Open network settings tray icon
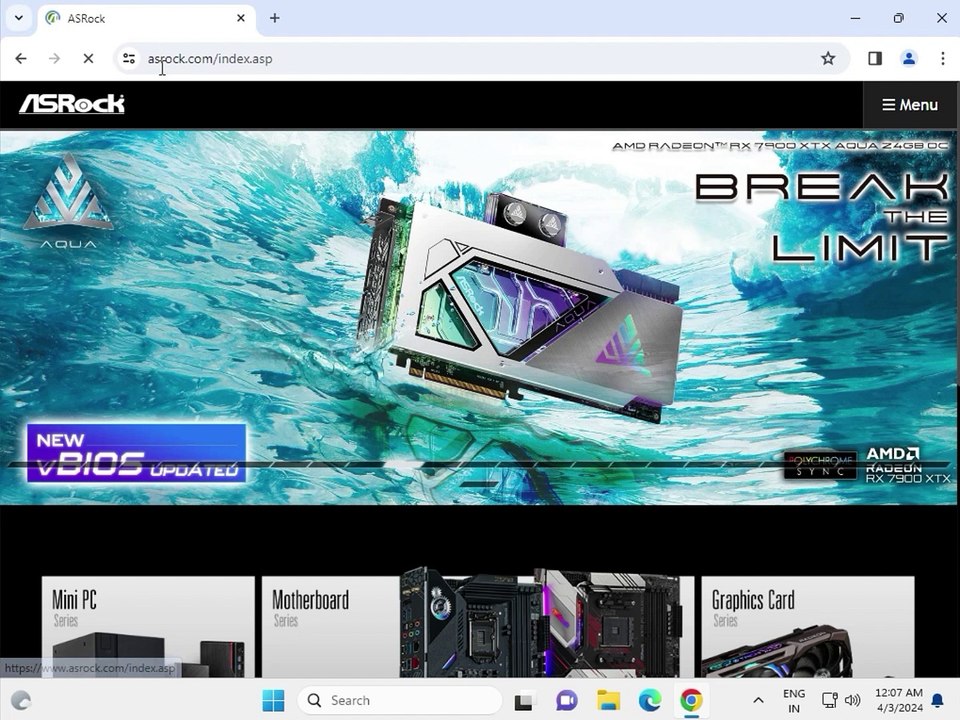Image resolution: width=960 pixels, height=720 pixels. [830, 700]
